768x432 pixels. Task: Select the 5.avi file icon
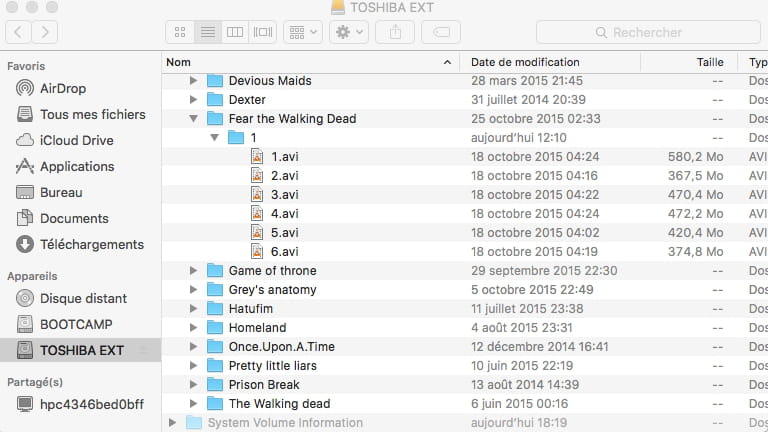pyautogui.click(x=257, y=233)
